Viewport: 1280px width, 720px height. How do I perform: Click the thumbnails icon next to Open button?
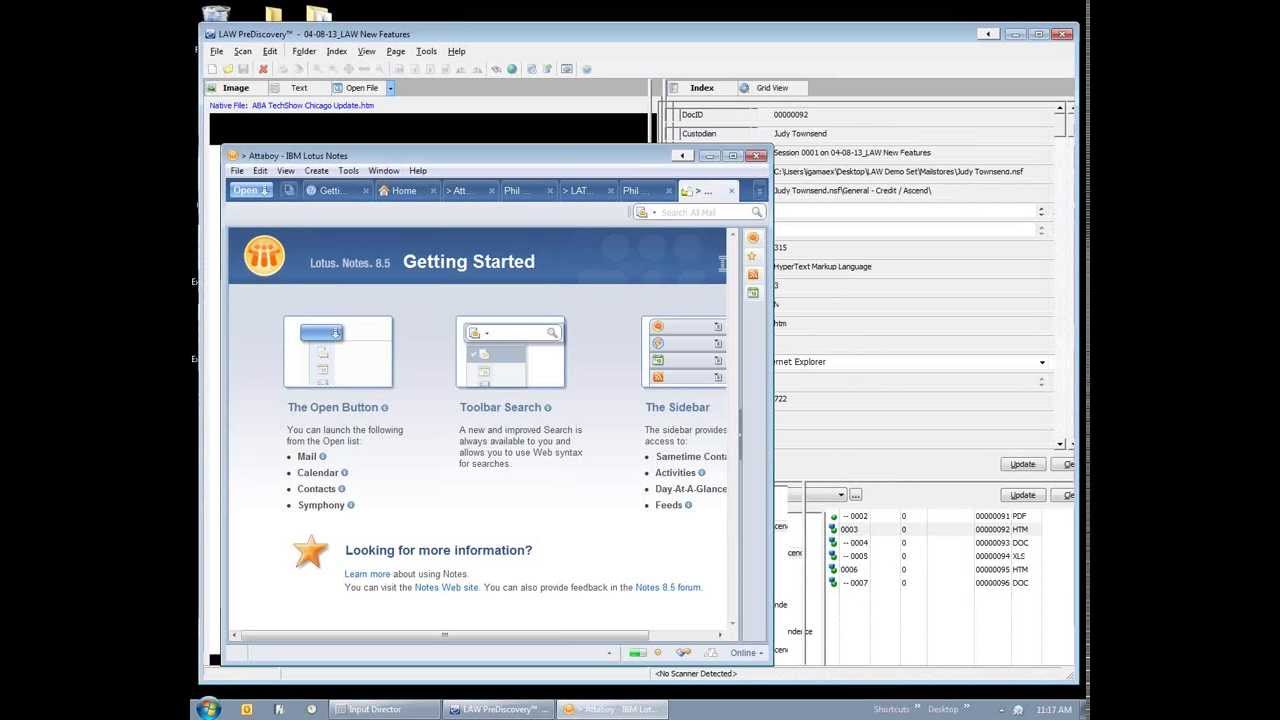coord(288,190)
